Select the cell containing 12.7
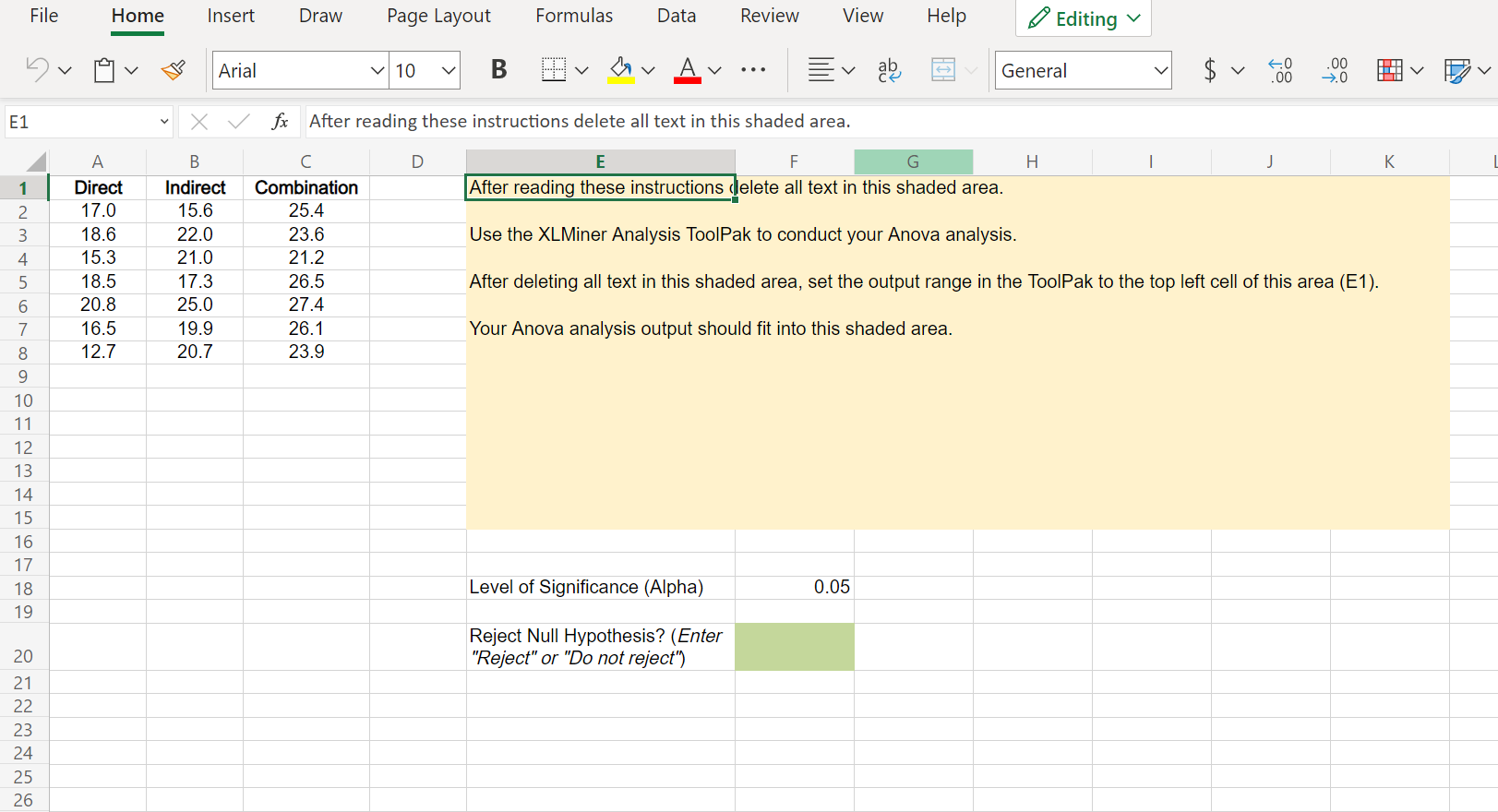Screen dimensions: 1498x812 pyautogui.click(x=98, y=352)
